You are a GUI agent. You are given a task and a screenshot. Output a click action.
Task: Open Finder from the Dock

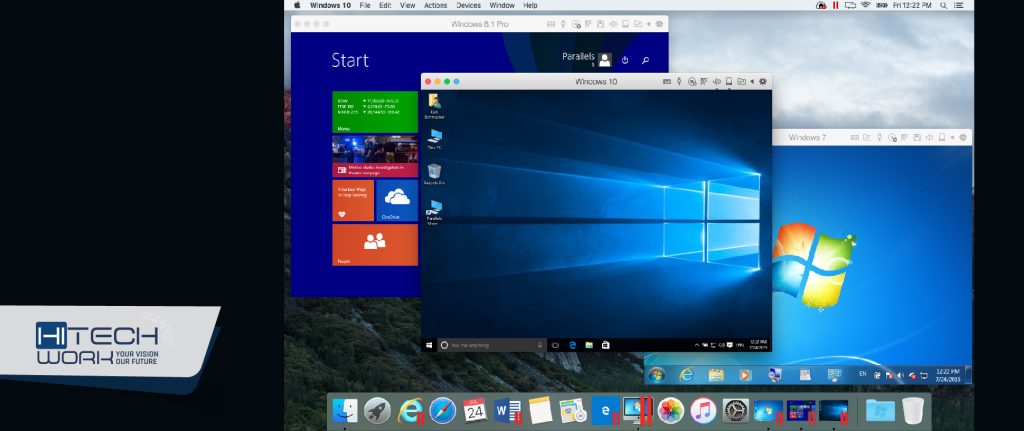[x=345, y=410]
